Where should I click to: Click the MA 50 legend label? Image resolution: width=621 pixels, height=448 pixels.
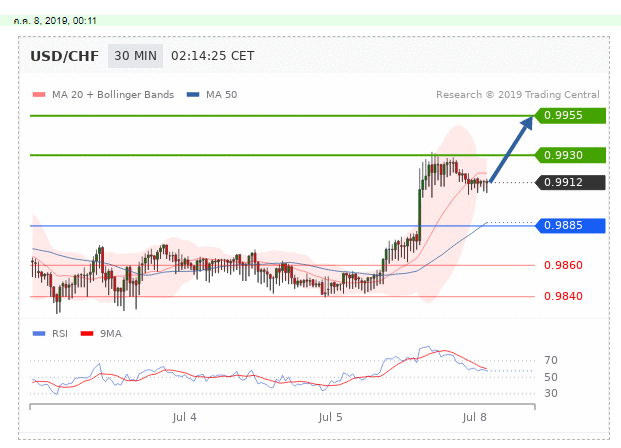[x=221, y=95]
